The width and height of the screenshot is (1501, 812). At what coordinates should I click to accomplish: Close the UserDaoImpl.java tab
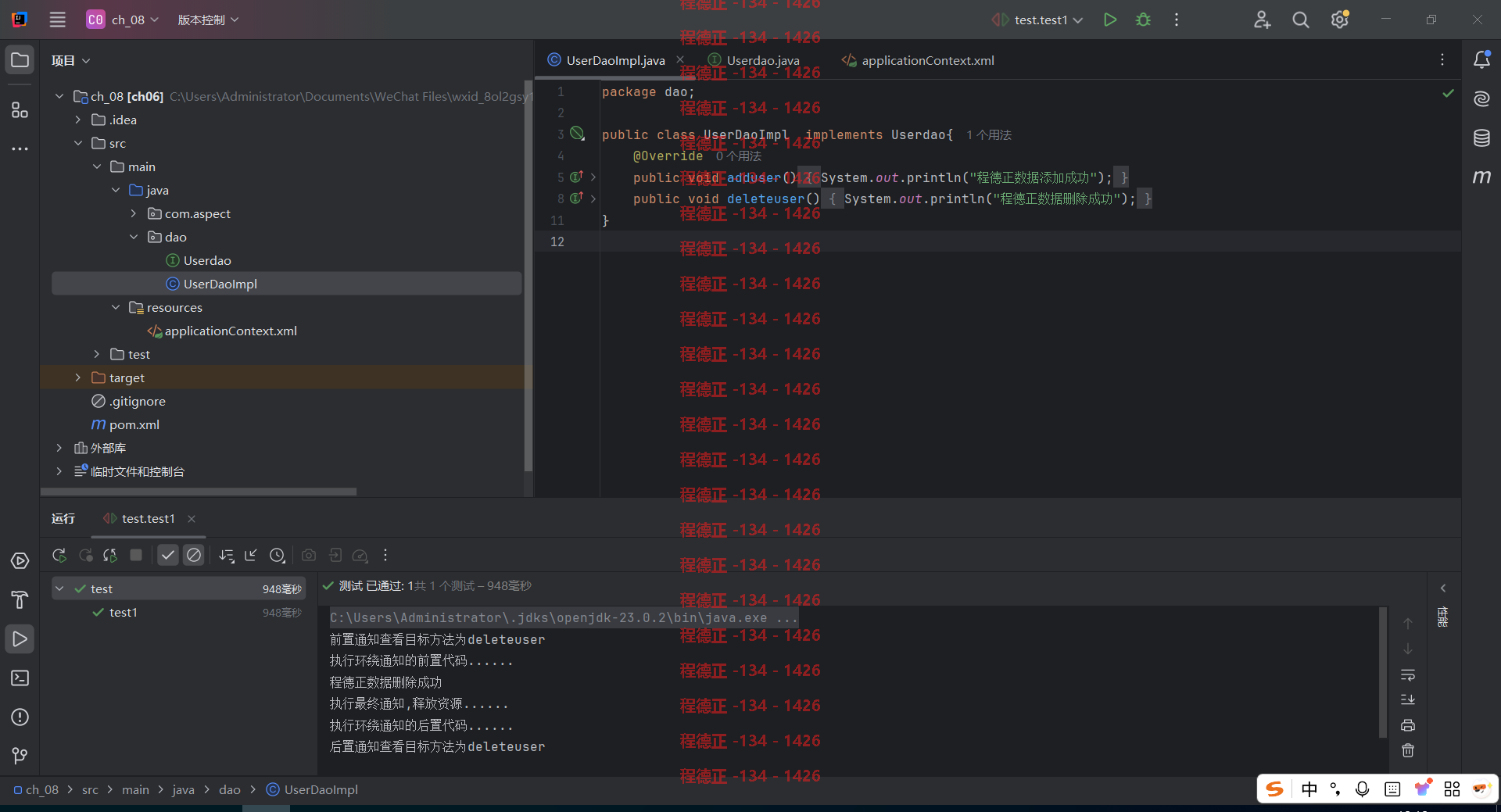pyautogui.click(x=680, y=60)
